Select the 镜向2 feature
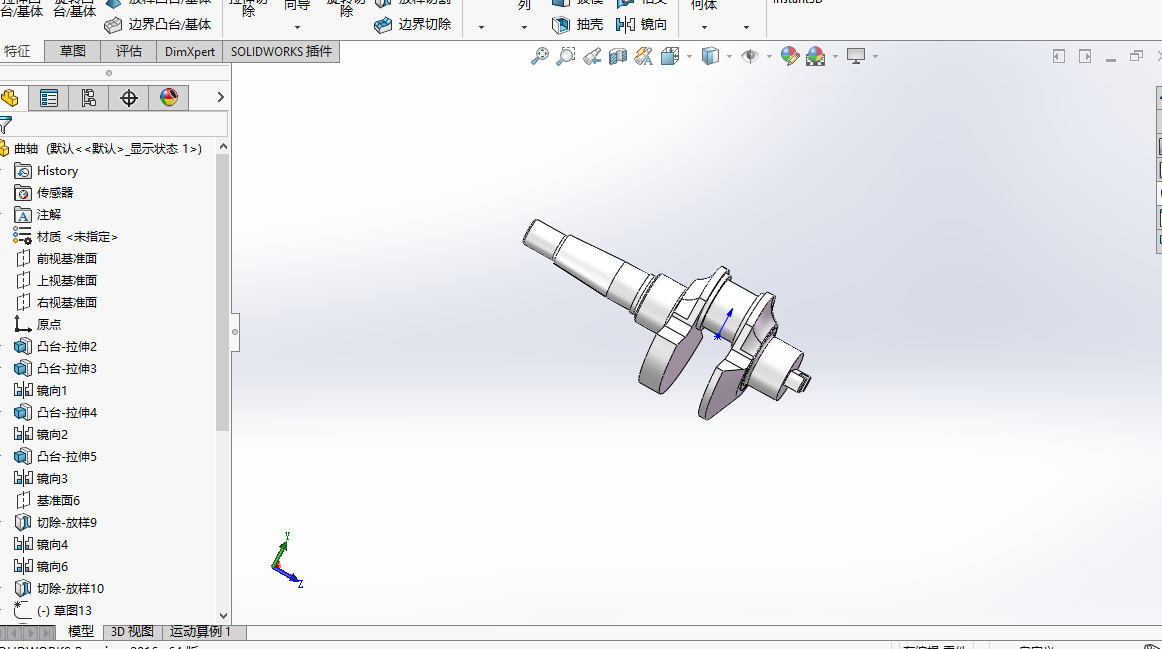Viewport: 1162px width, 649px height. [41, 435]
